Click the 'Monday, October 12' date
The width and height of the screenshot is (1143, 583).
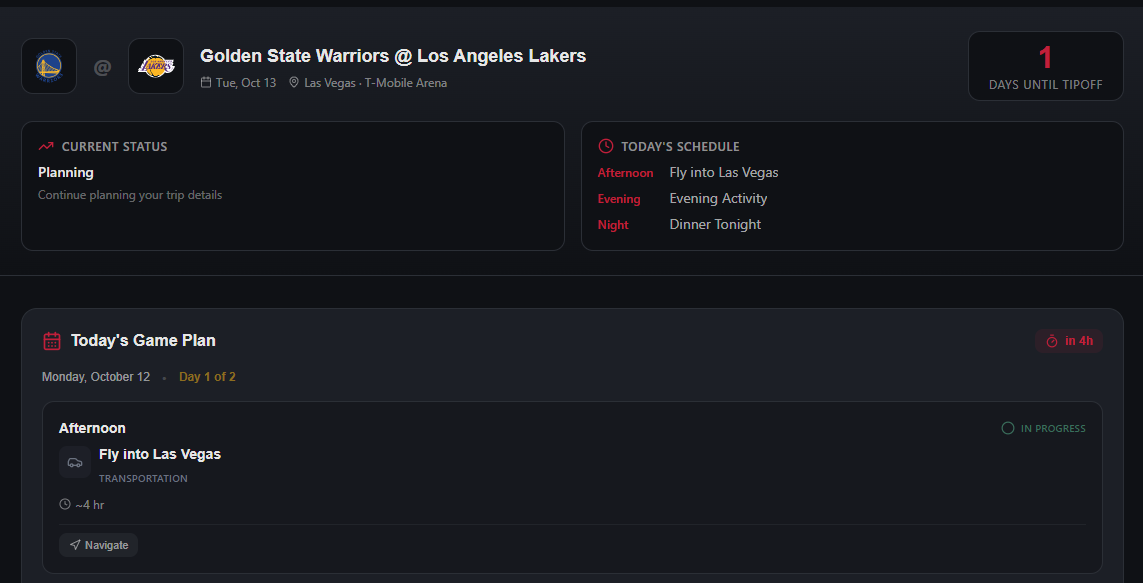coord(95,377)
